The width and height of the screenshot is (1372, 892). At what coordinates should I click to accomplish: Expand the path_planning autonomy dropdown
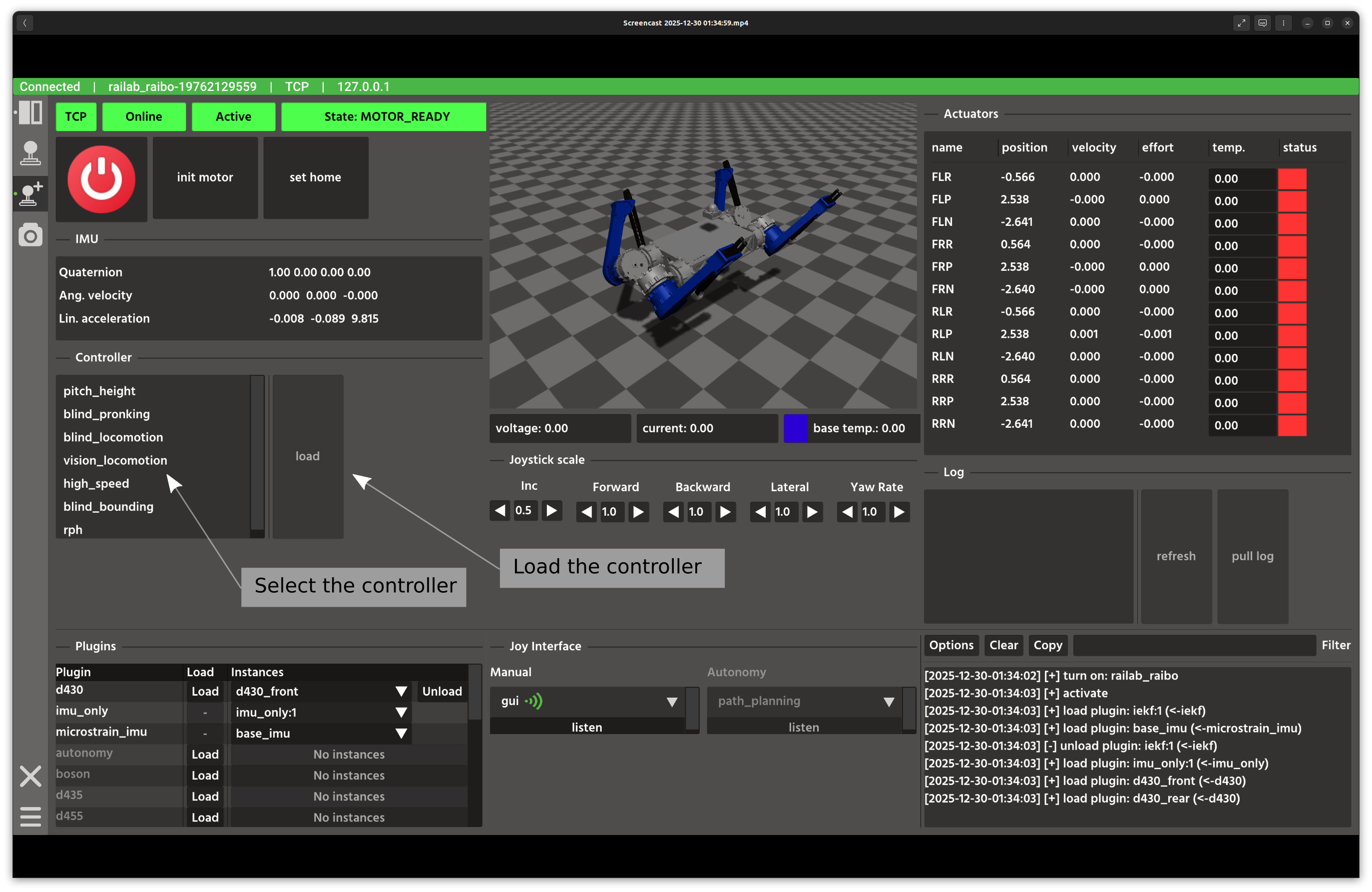[x=889, y=702]
